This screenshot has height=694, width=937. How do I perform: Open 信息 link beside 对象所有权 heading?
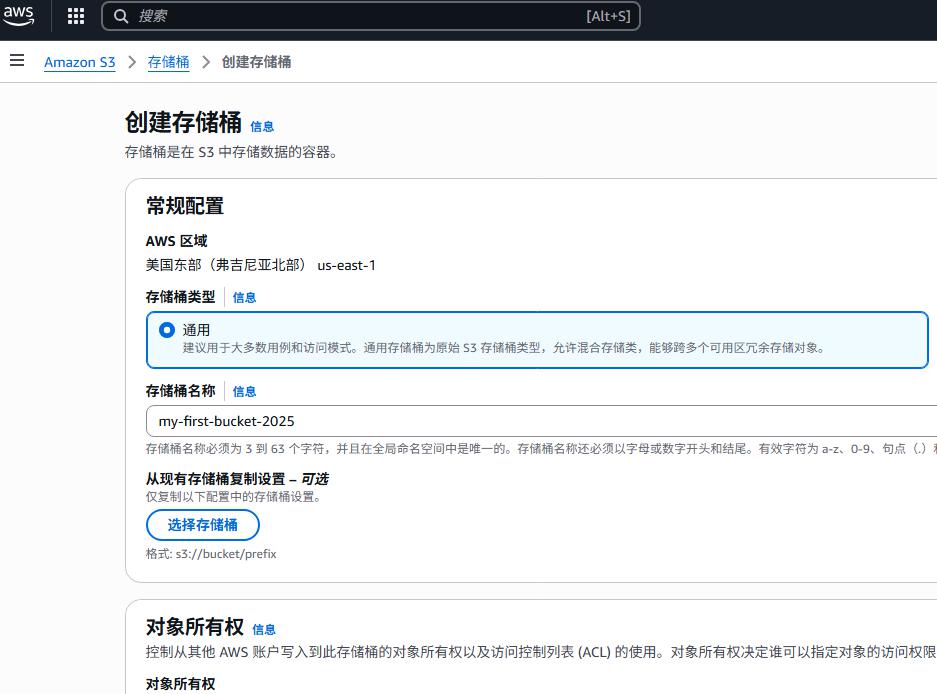(x=264, y=629)
